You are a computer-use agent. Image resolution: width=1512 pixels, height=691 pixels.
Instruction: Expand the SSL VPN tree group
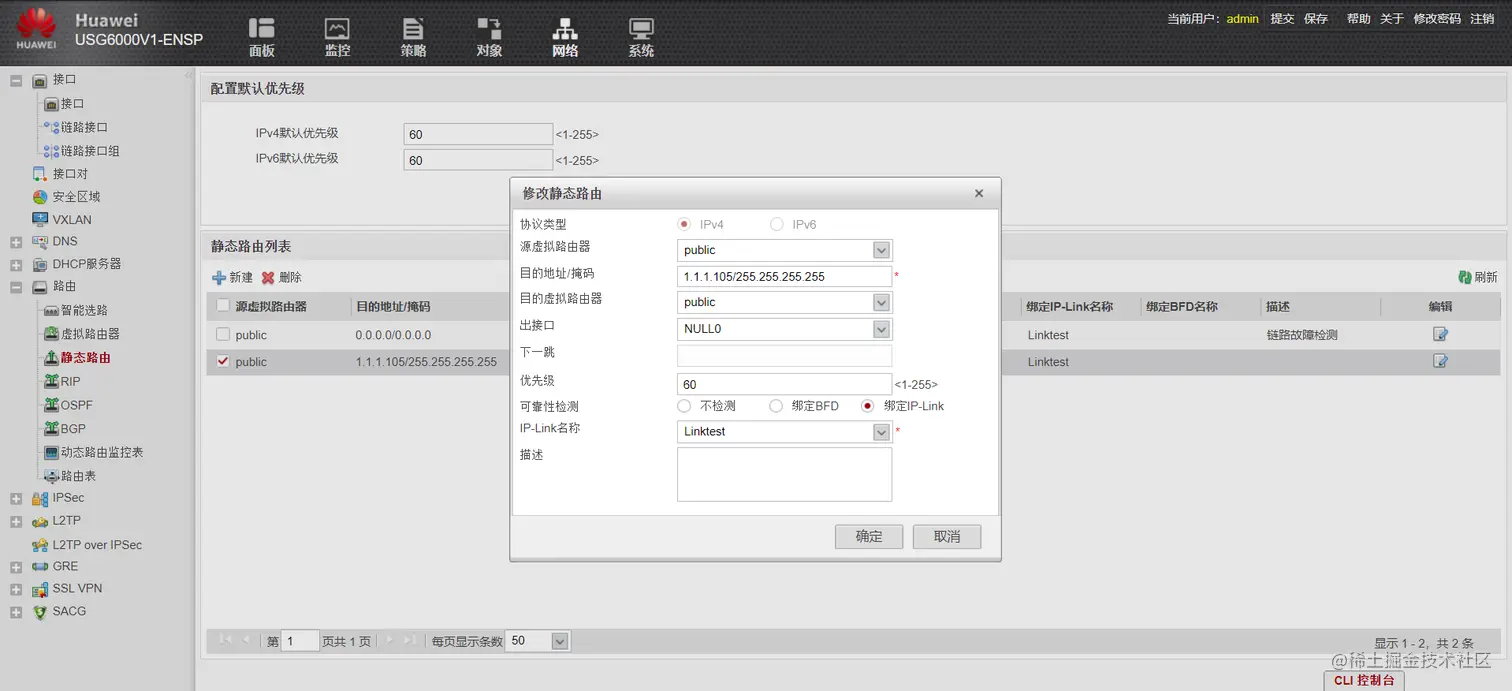(16, 589)
